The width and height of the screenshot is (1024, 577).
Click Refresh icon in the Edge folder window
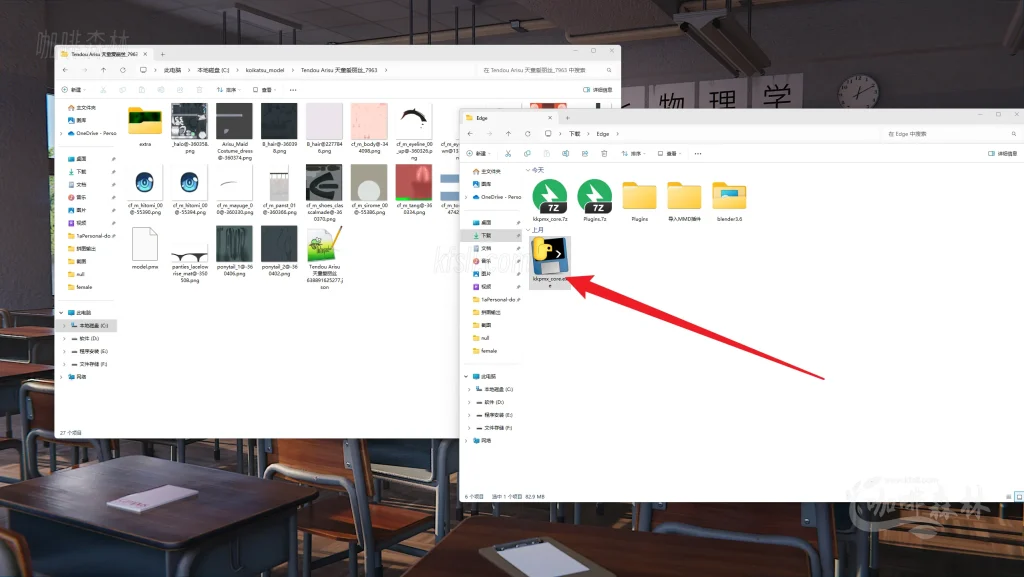[526, 133]
